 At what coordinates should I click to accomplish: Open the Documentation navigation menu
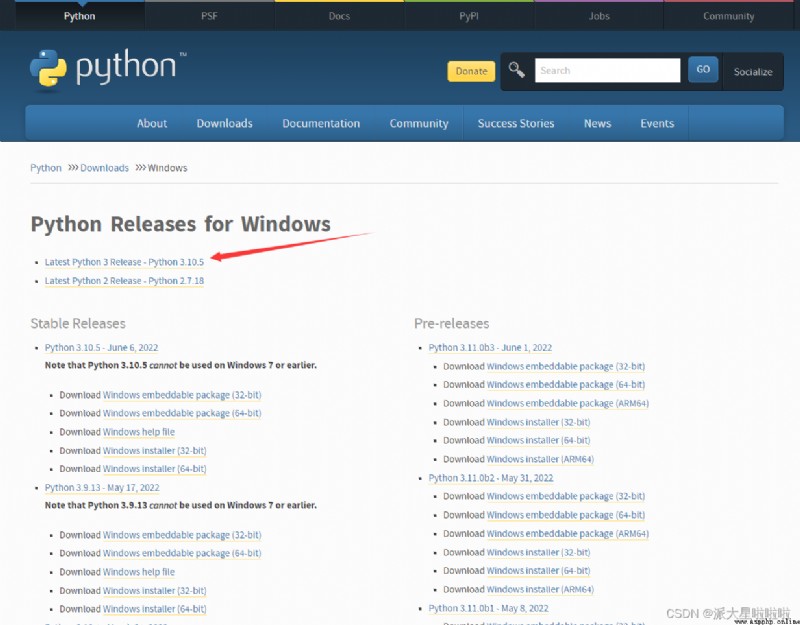[x=321, y=123]
